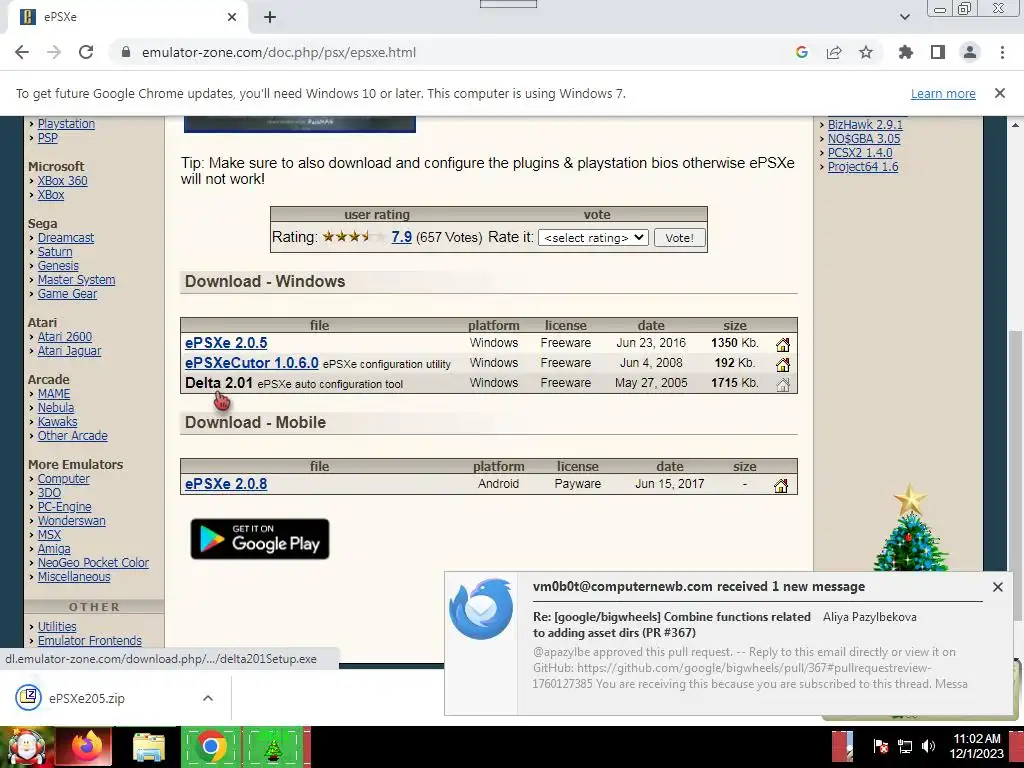
Task: Open the Other Arcade link
Action: pos(72,436)
